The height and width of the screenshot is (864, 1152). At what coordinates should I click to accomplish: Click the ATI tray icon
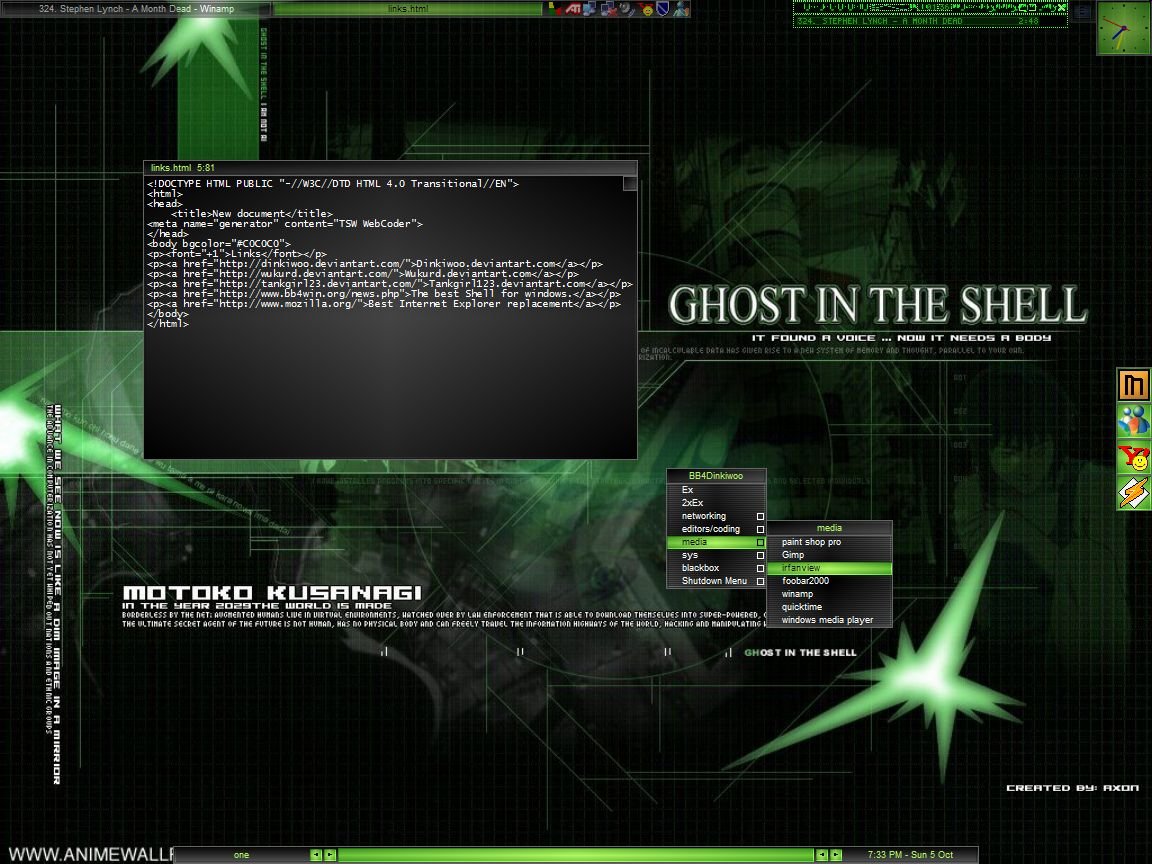point(572,9)
